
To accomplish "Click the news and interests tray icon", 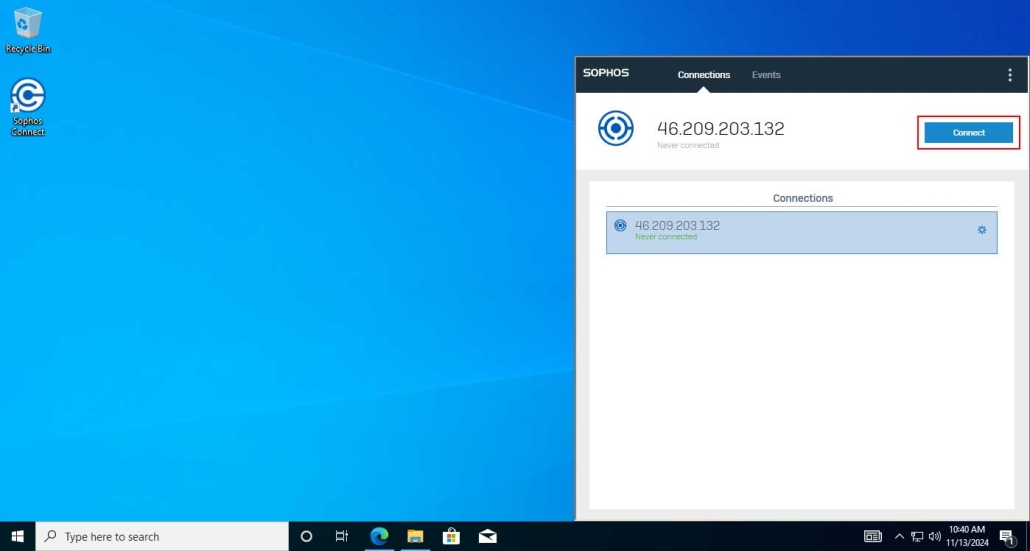I will coord(873,537).
